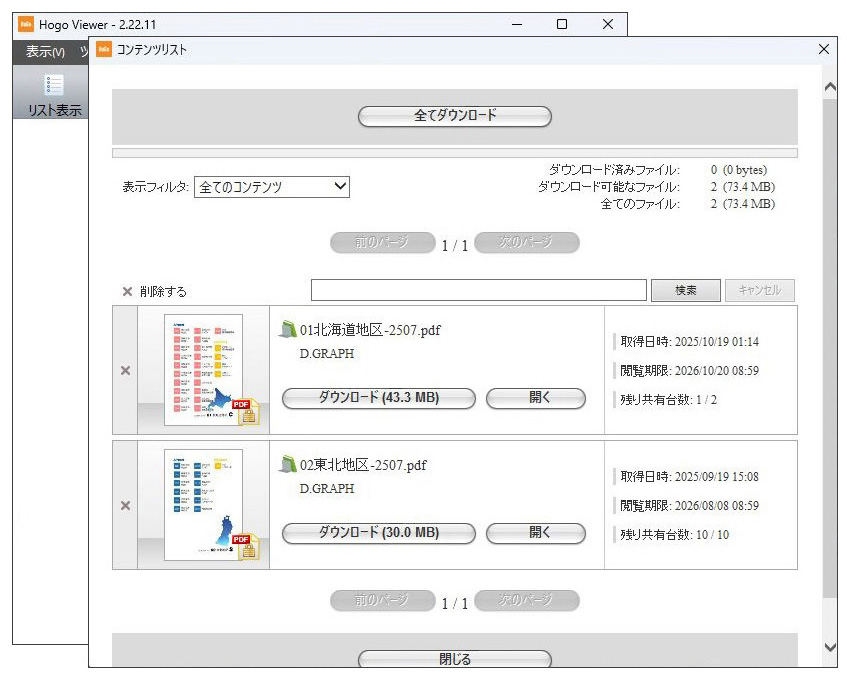Image resolution: width=847 pixels, height=679 pixels.
Task: Click the リスト表示 list view icon
Action: tap(54, 86)
